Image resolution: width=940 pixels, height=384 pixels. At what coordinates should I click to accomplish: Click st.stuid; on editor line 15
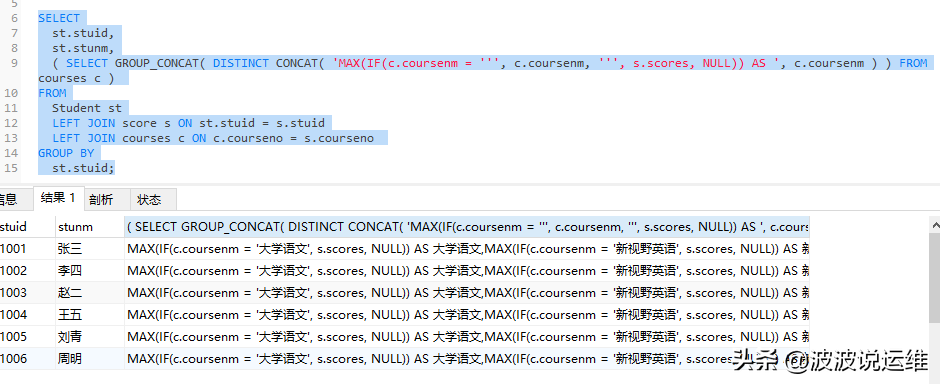[x=83, y=168]
